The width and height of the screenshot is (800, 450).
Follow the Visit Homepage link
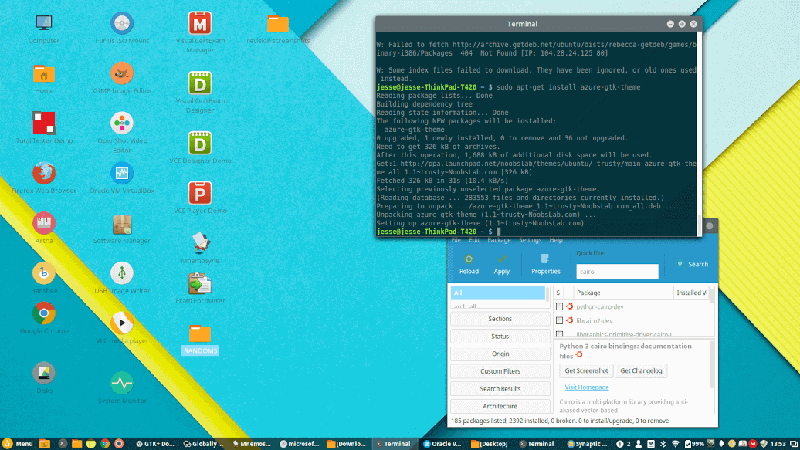[587, 387]
